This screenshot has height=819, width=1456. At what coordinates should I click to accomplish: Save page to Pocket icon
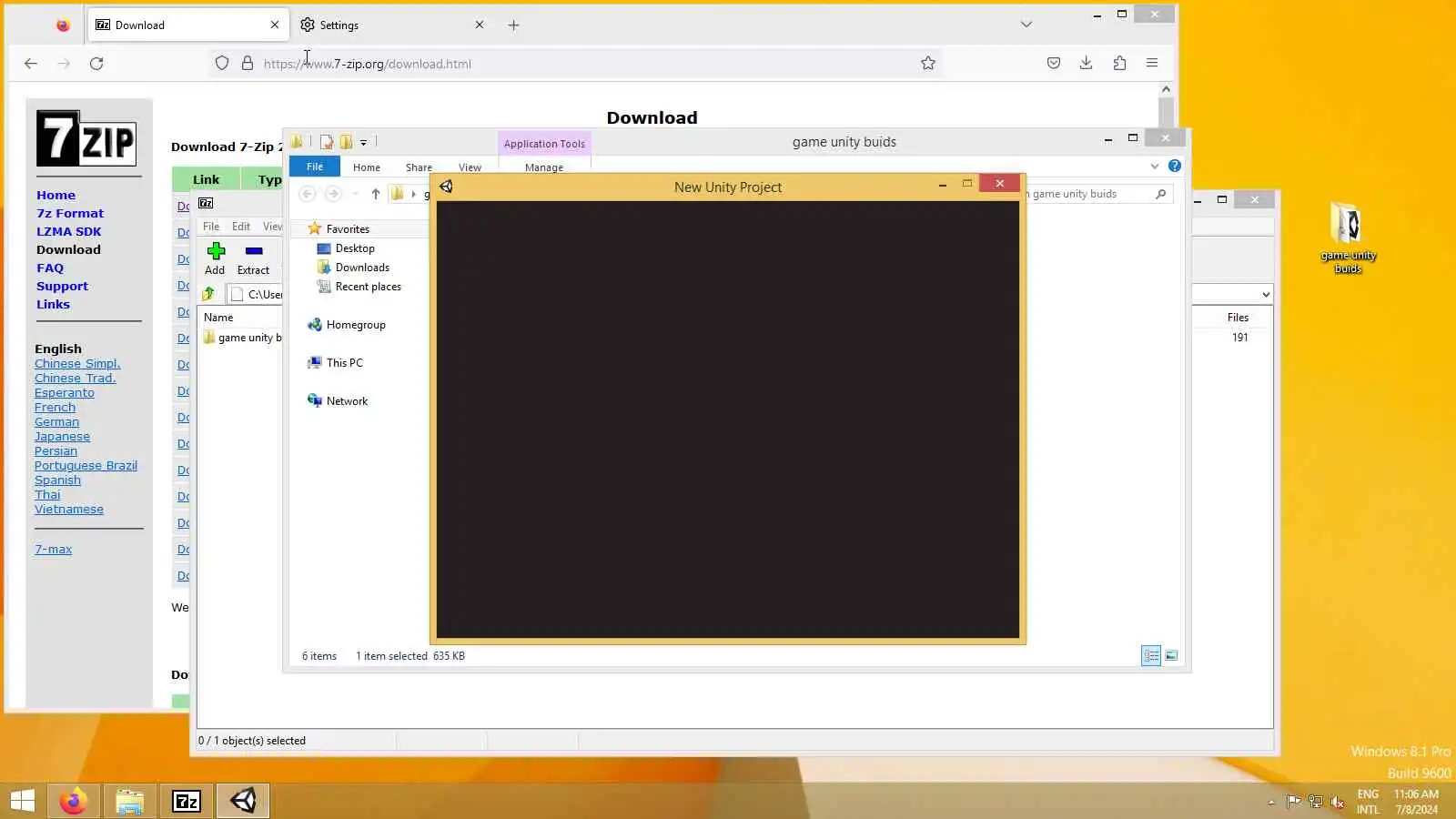1054,64
